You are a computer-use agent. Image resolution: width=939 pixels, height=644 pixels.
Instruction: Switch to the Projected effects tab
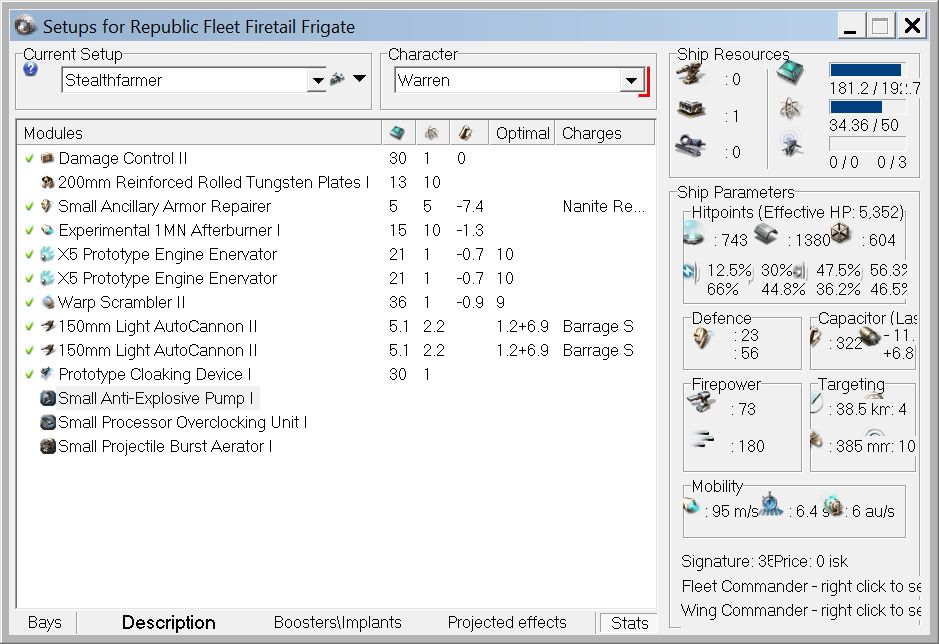click(x=507, y=622)
